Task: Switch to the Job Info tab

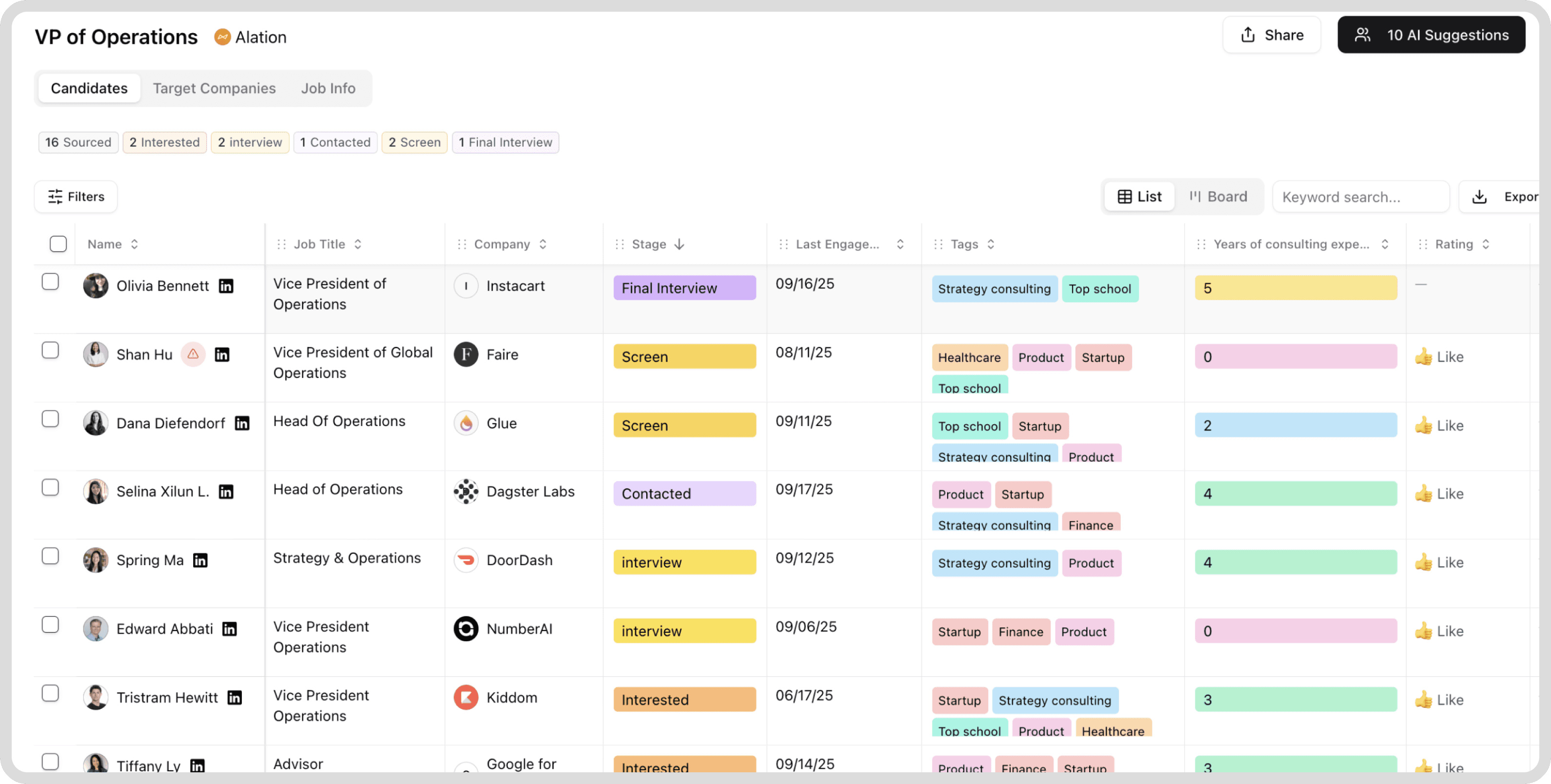Action: pyautogui.click(x=328, y=88)
